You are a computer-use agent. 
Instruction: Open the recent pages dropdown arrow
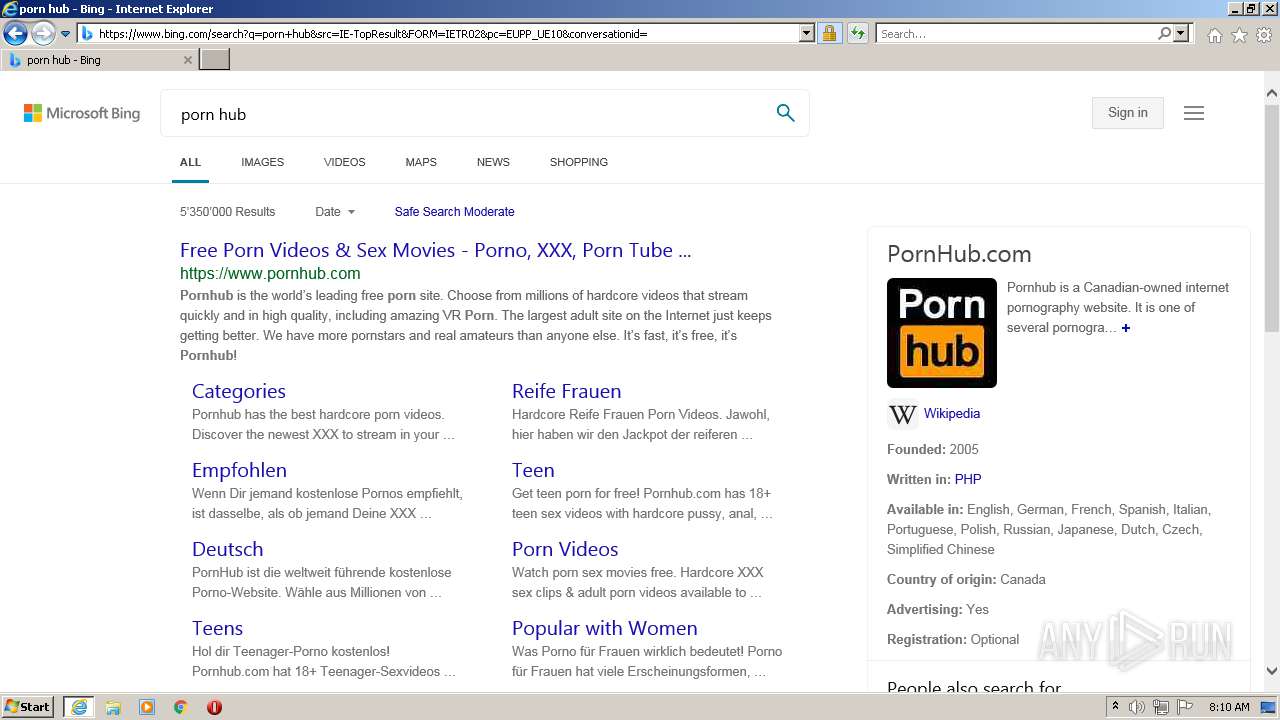66,34
